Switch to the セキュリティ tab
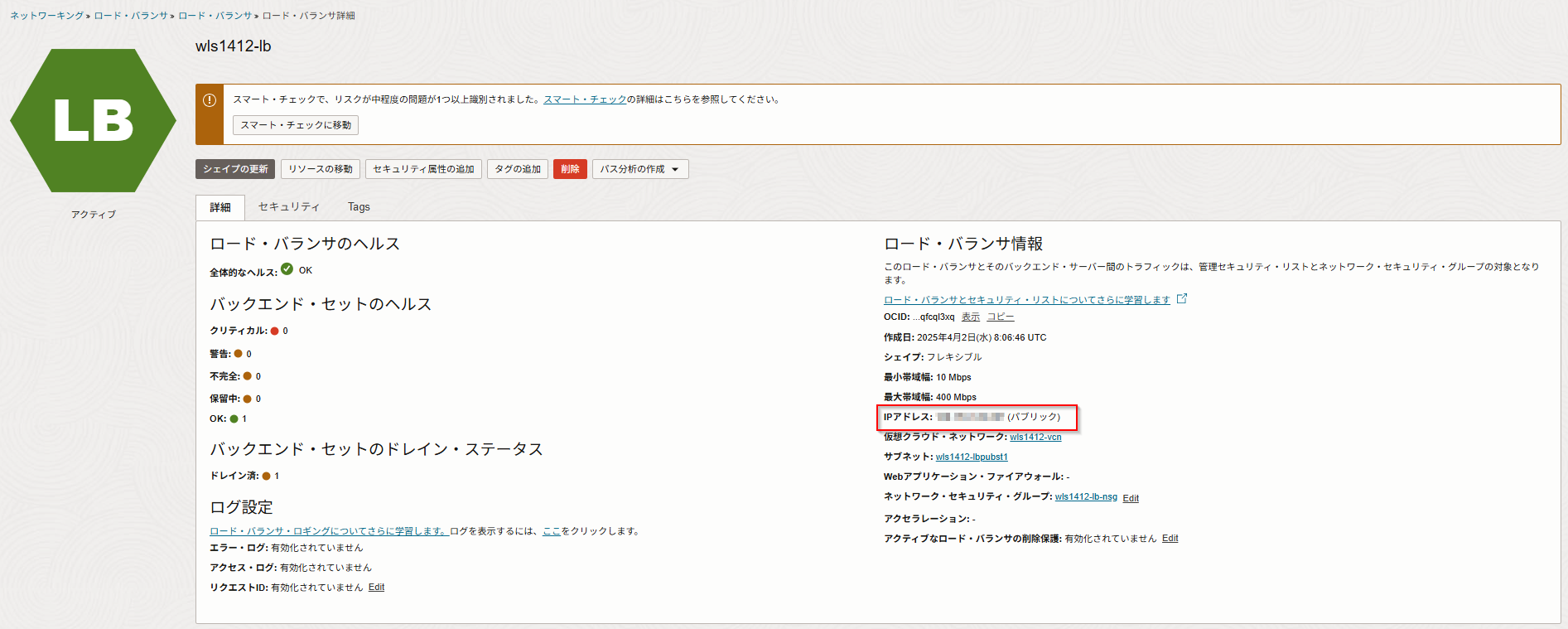The width and height of the screenshot is (1568, 629). (x=288, y=207)
